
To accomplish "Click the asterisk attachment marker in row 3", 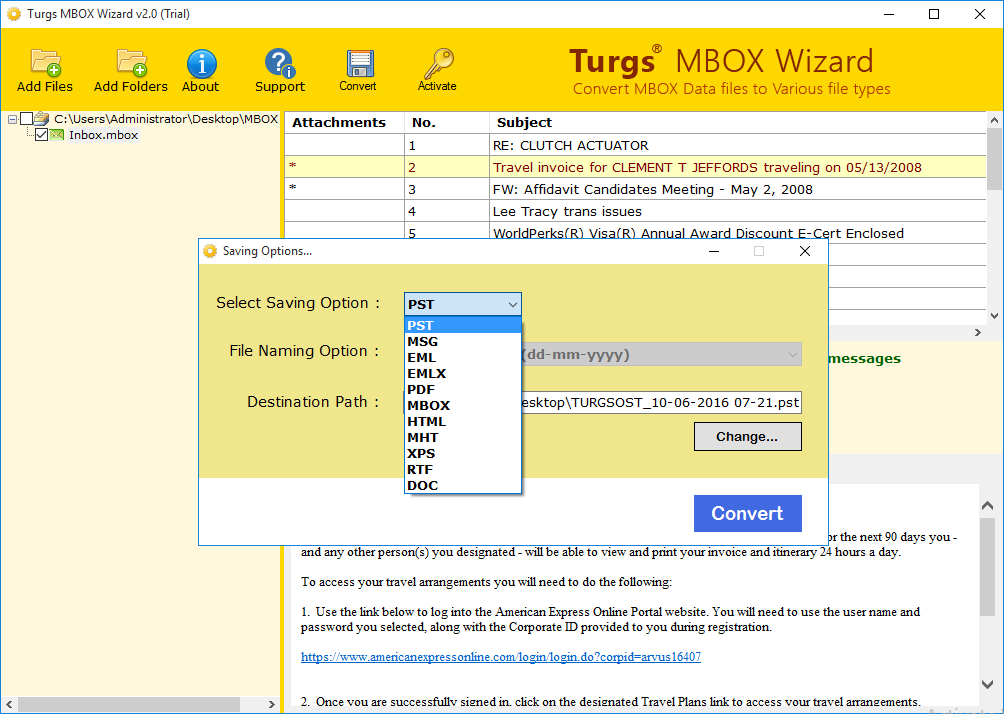I will pyautogui.click(x=293, y=188).
